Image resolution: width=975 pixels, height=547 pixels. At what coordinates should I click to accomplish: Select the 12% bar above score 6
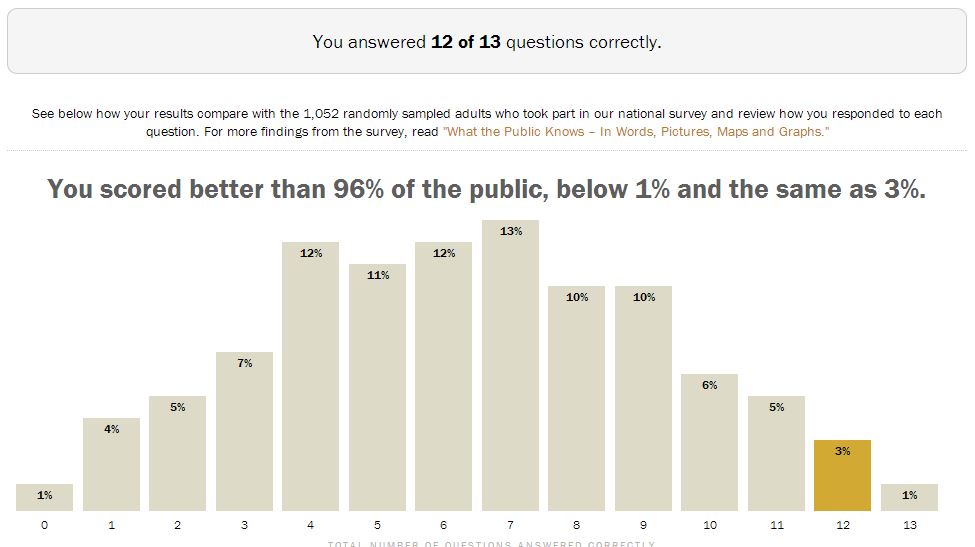click(x=444, y=377)
